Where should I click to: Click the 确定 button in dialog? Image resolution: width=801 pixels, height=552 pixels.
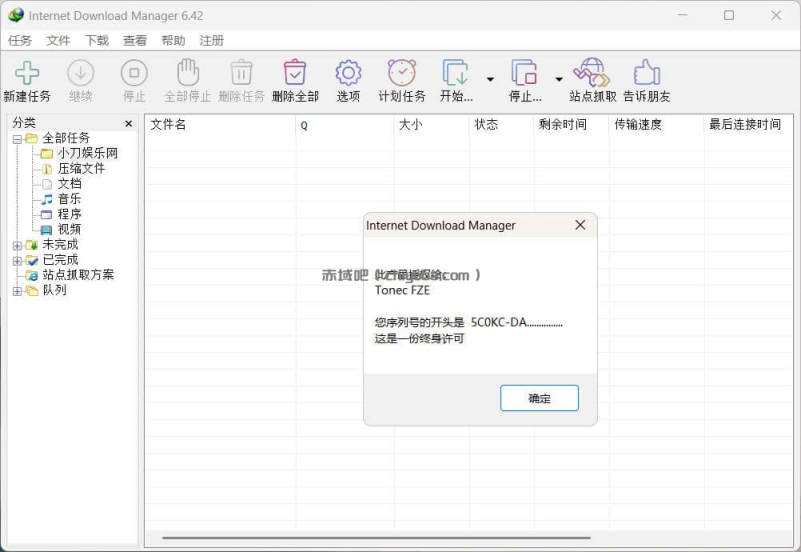coord(539,398)
